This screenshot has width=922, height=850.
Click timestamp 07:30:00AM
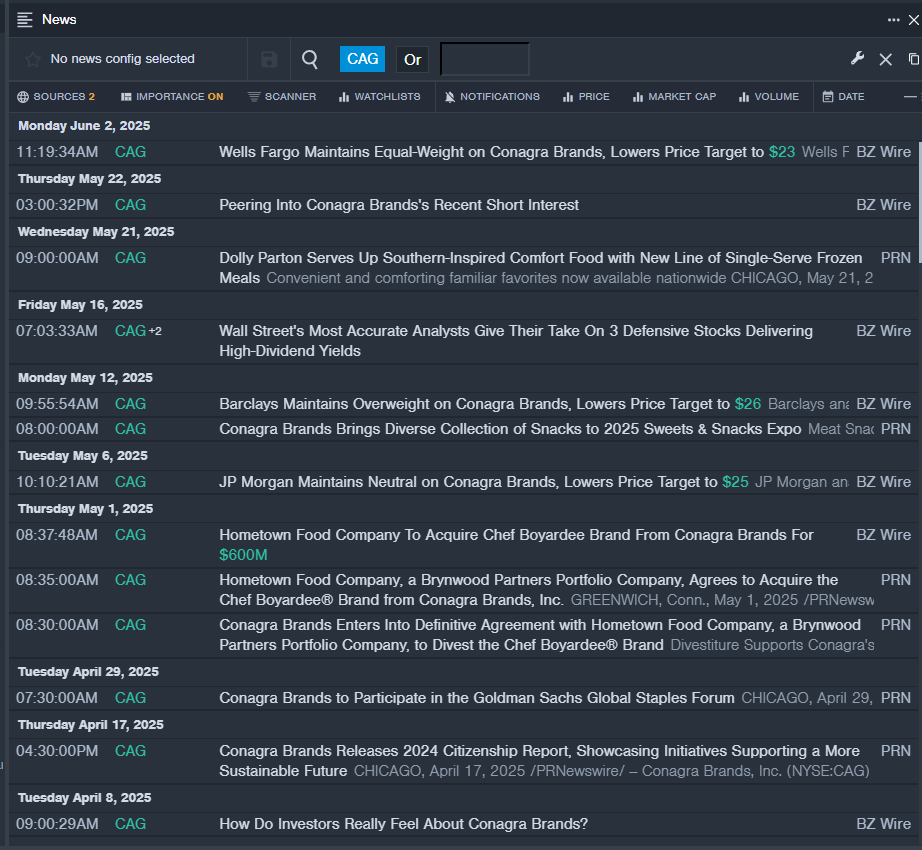tap(57, 698)
